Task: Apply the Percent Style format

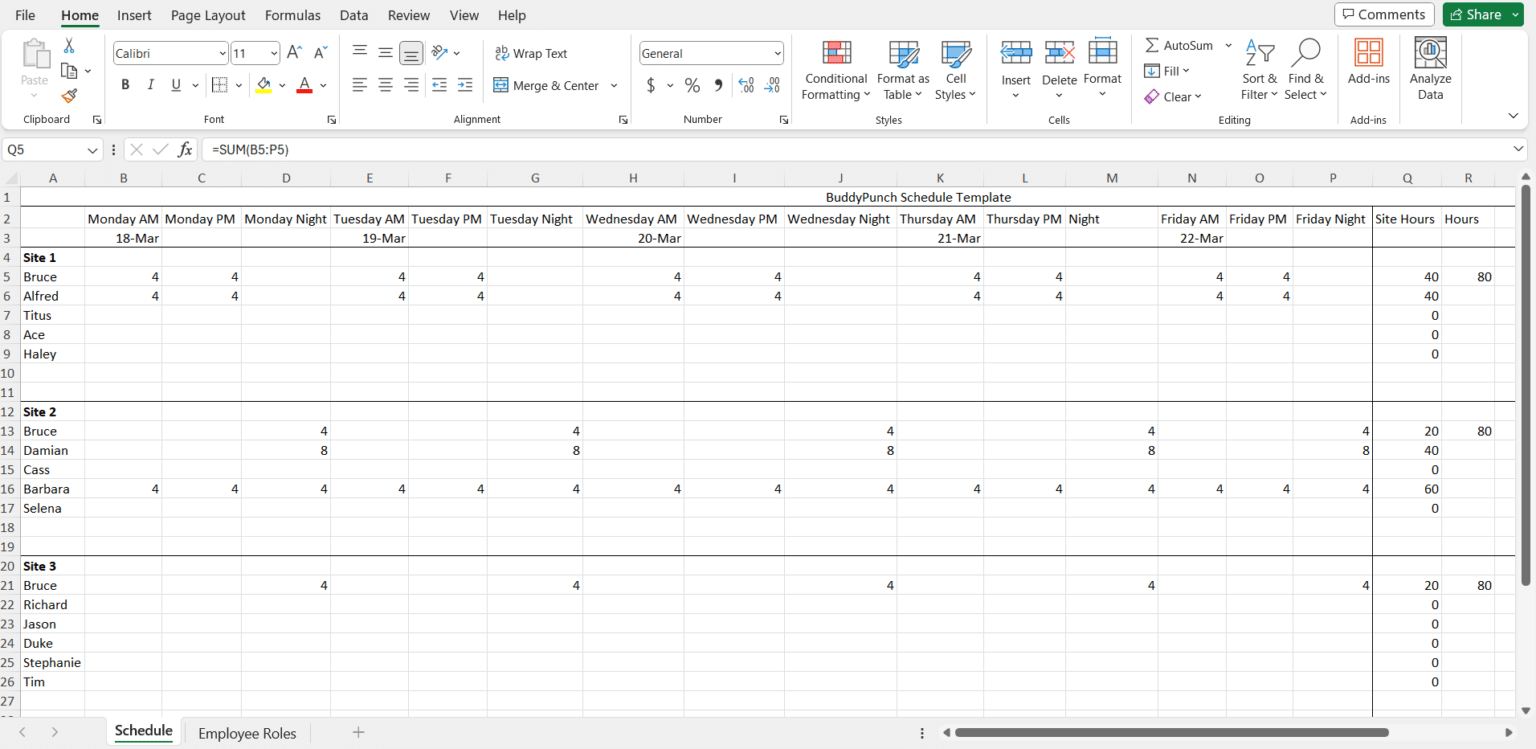Action: 692,85
